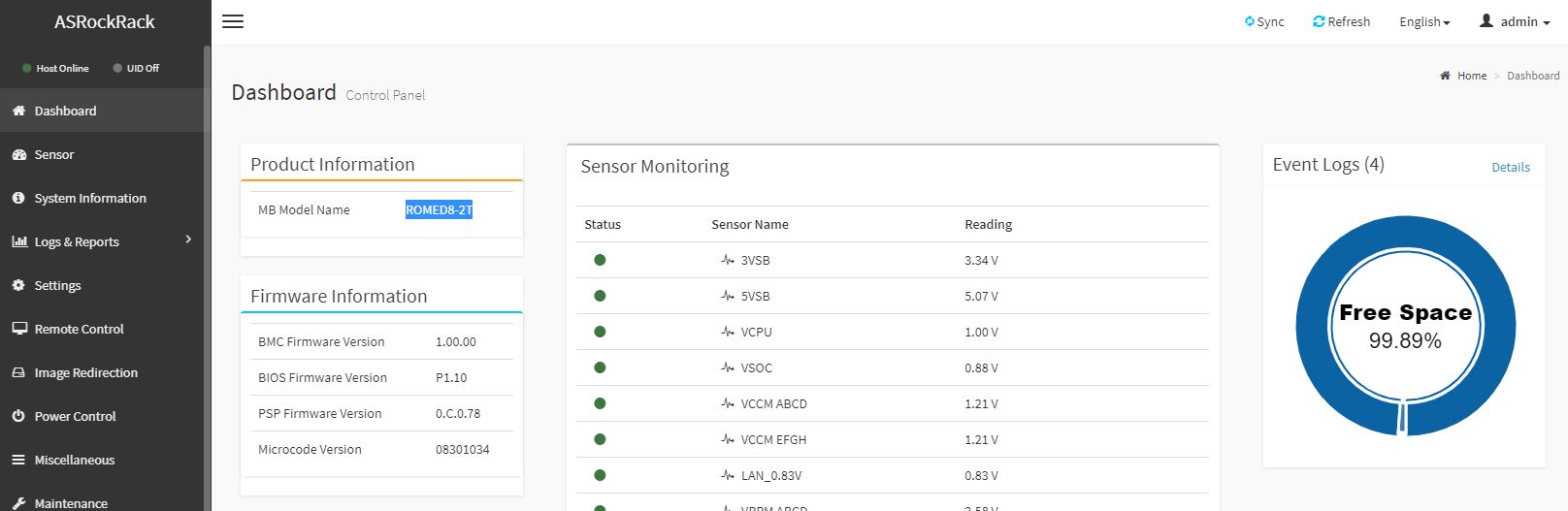Click the System Information info icon
This screenshot has height=511, width=1568.
point(18,198)
